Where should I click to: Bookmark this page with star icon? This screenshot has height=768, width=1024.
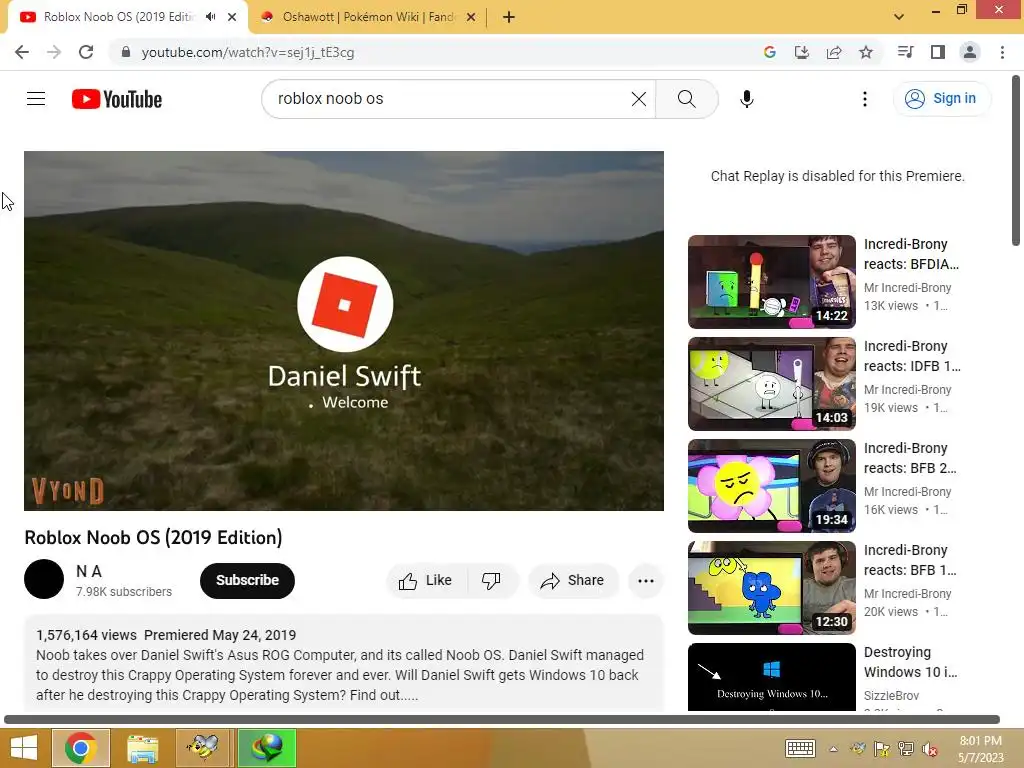tap(866, 52)
